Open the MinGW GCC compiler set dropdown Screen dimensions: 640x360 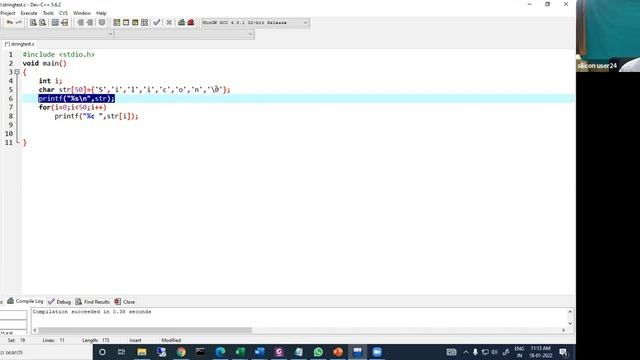[x=255, y=22]
